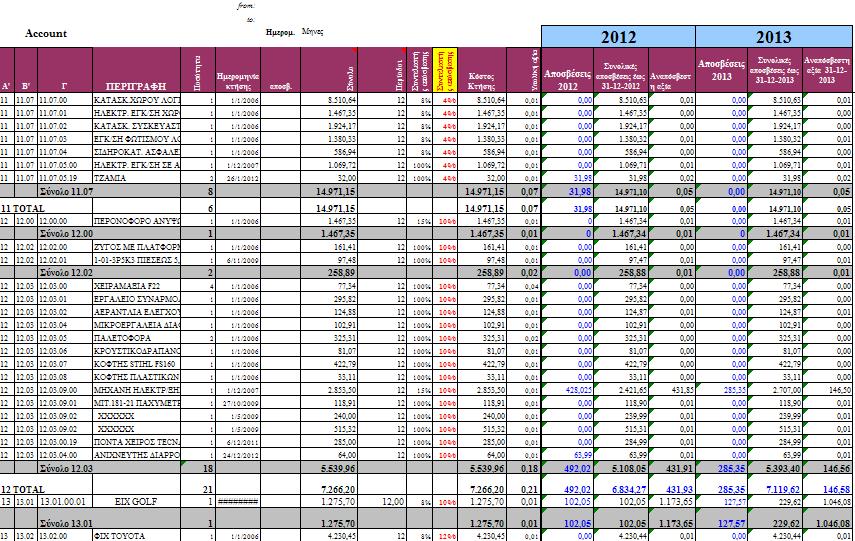Select the 2.707,00 accumulated depreciation cell
The image size is (855, 541).
[x=775, y=390]
